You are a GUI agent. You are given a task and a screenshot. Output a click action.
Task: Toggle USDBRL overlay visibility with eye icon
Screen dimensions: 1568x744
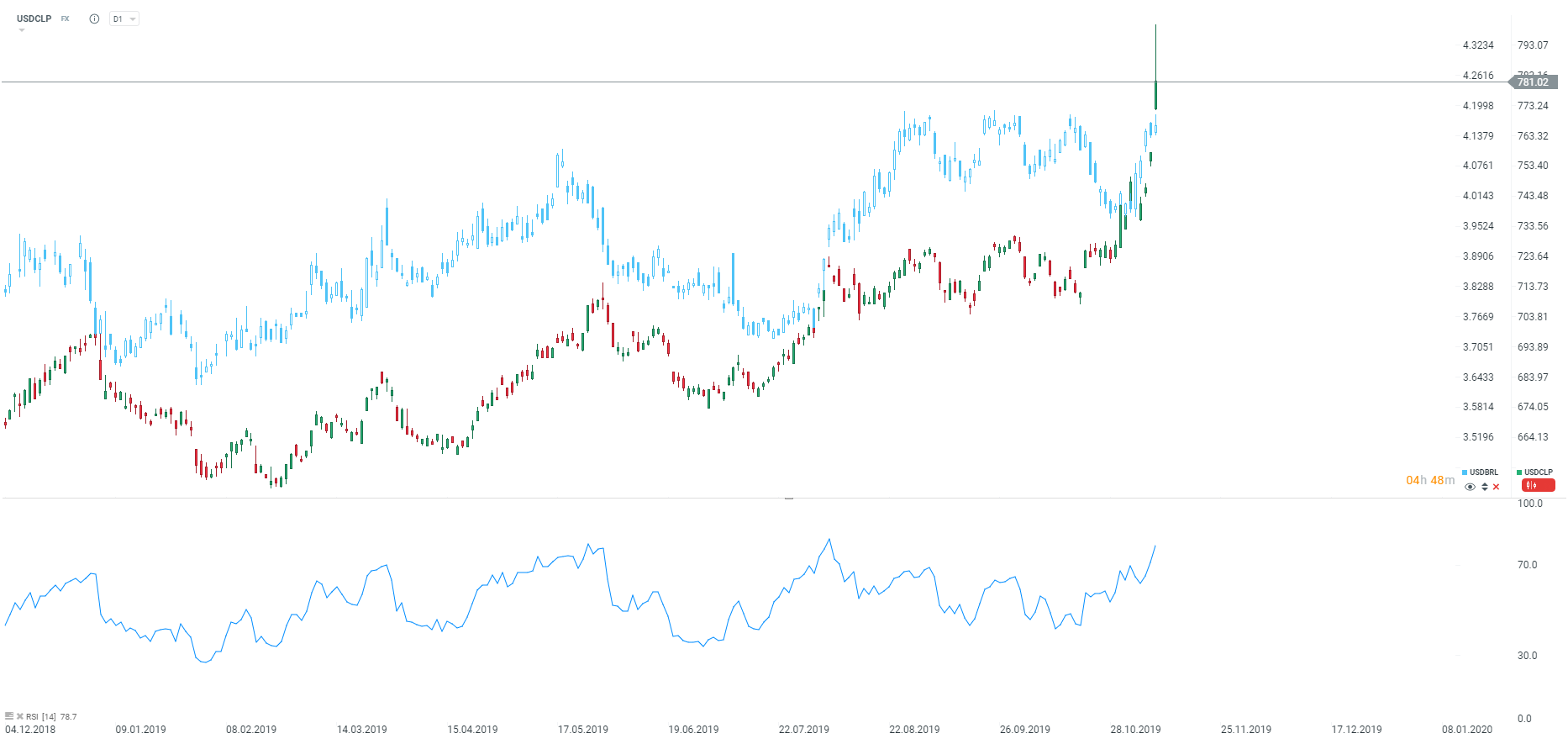1470,487
